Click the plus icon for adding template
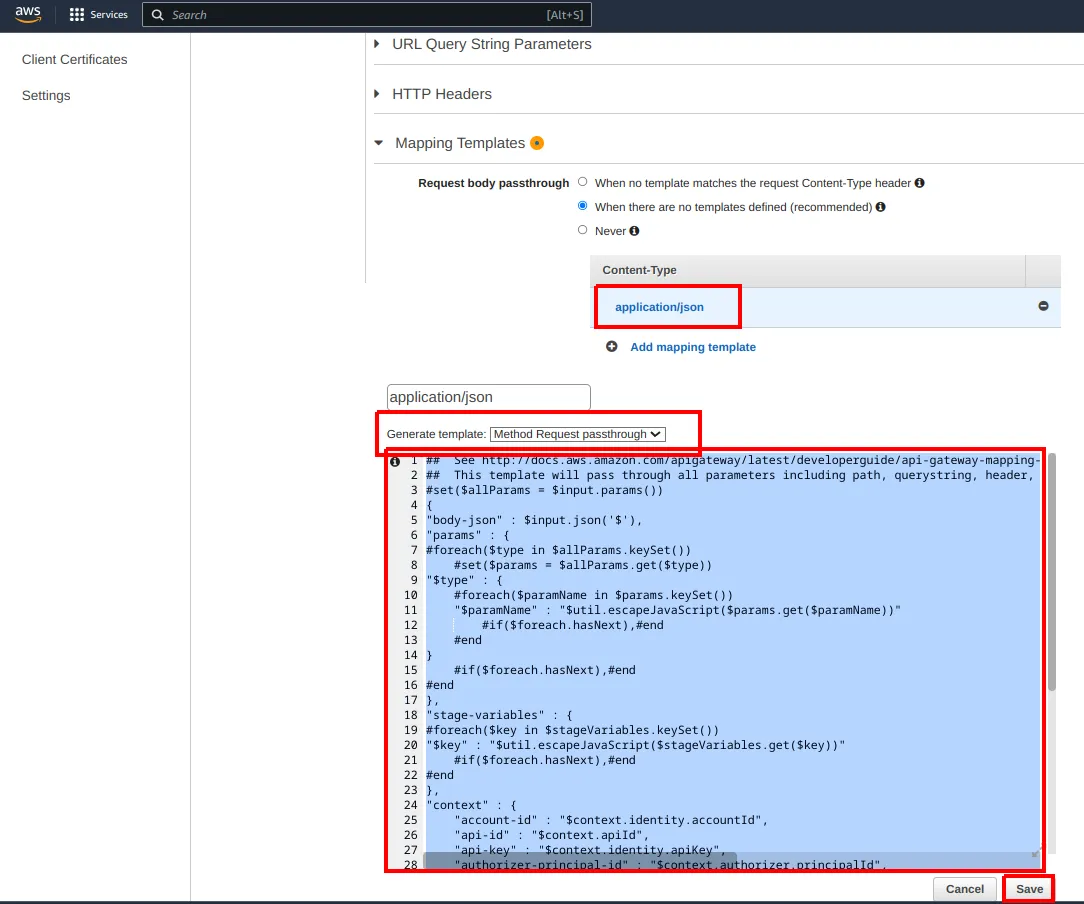The height and width of the screenshot is (904, 1084). pyautogui.click(x=612, y=346)
